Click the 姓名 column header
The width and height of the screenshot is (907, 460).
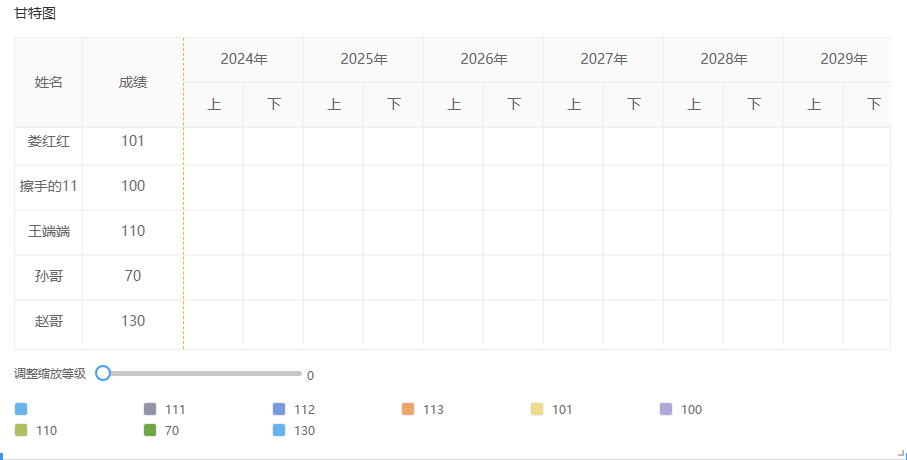coord(48,82)
